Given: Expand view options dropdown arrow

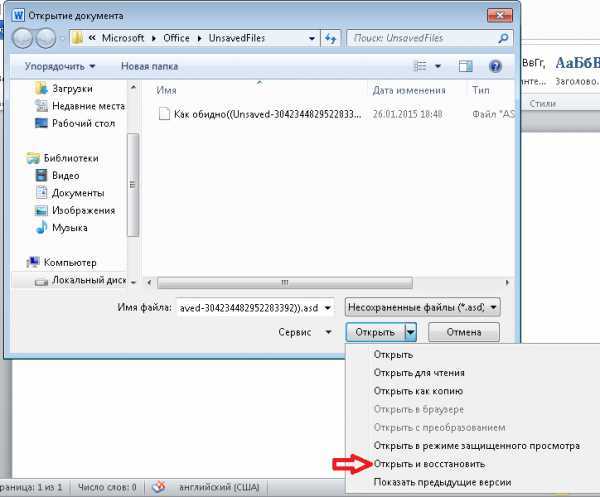Looking at the screenshot, I should (x=438, y=66).
